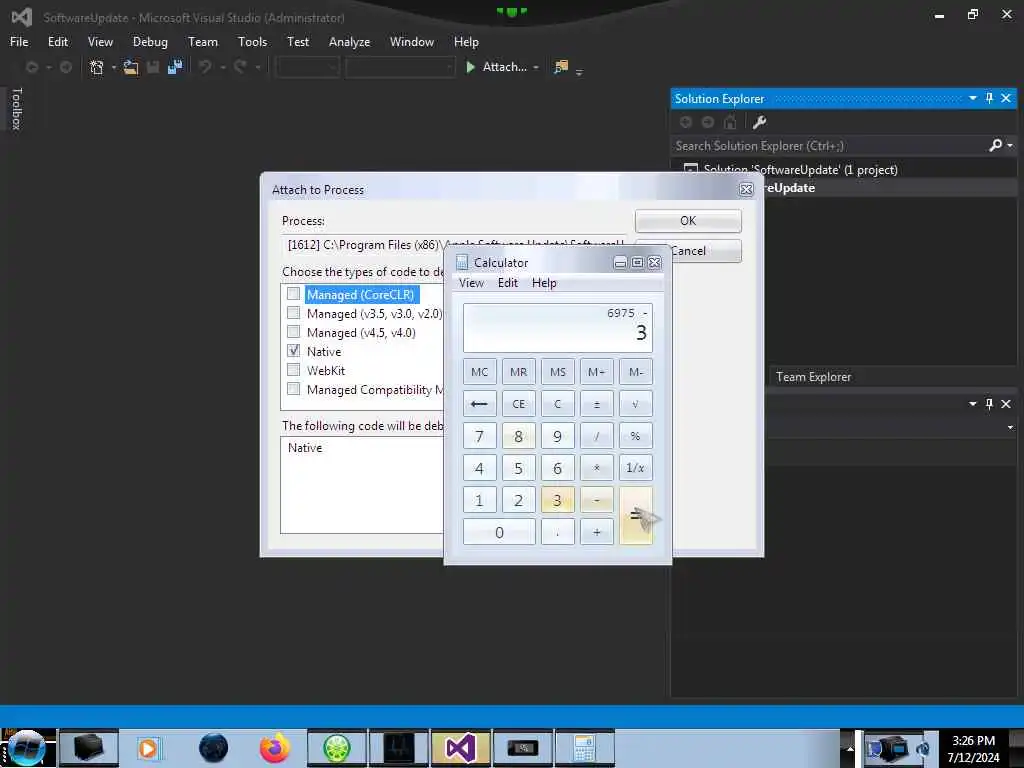This screenshot has width=1024, height=768.
Task: Open Solution Explorer window options dropdown
Action: pos(972,98)
